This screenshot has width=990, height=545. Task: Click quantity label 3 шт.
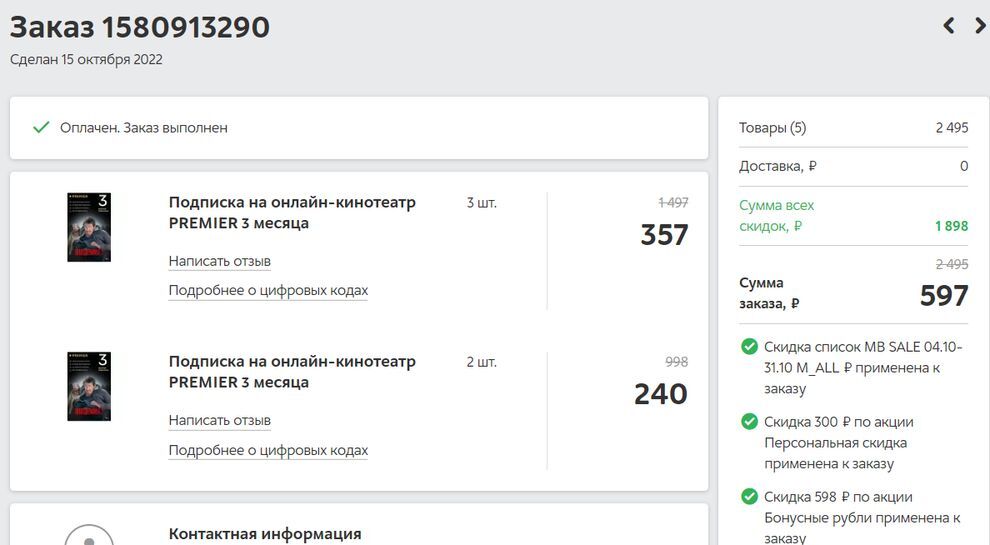click(482, 203)
